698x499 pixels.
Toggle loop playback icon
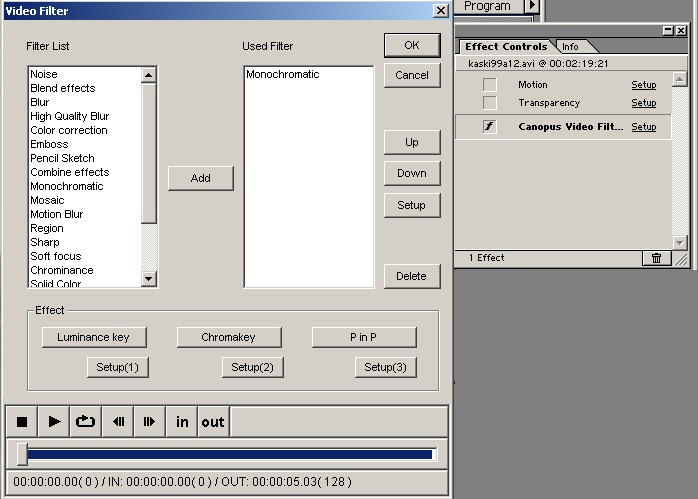[85, 422]
